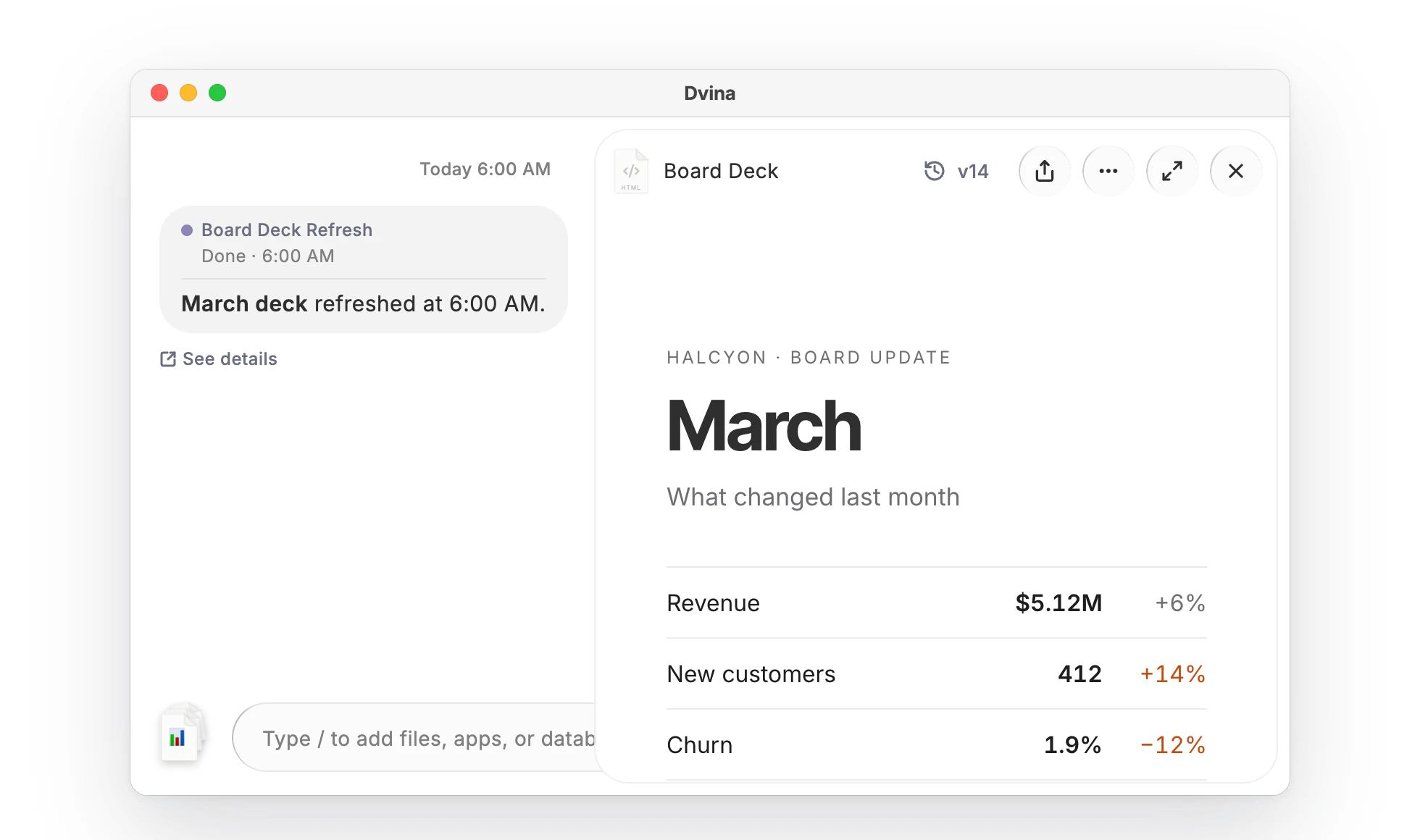Click the 'HALCYON · BOARD UPDATE' heading
This screenshot has height=840, width=1420.
809,358
